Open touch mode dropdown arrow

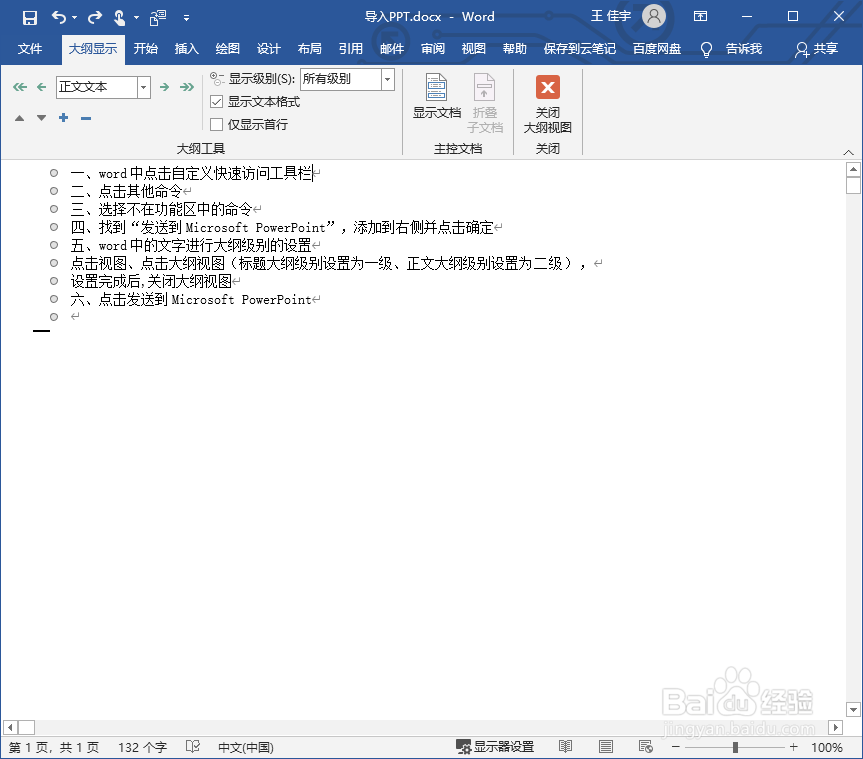pyautogui.click(x=136, y=18)
